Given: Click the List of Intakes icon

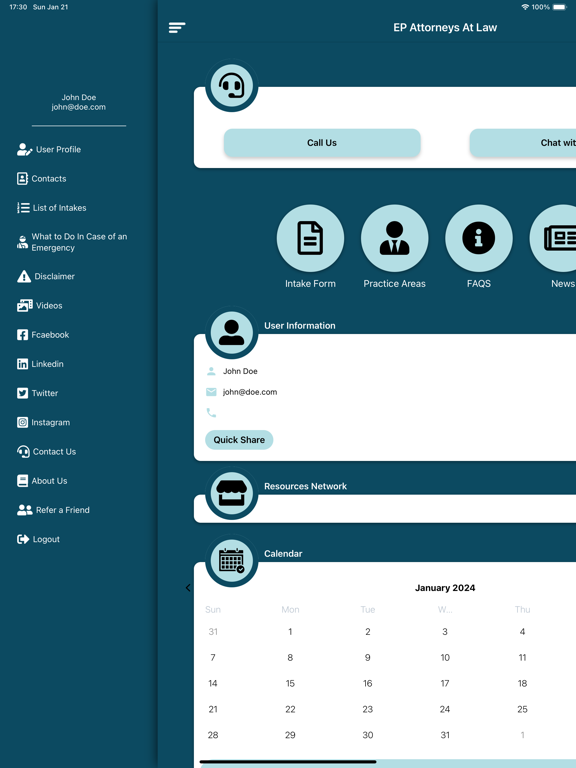Looking at the screenshot, I should [23, 208].
